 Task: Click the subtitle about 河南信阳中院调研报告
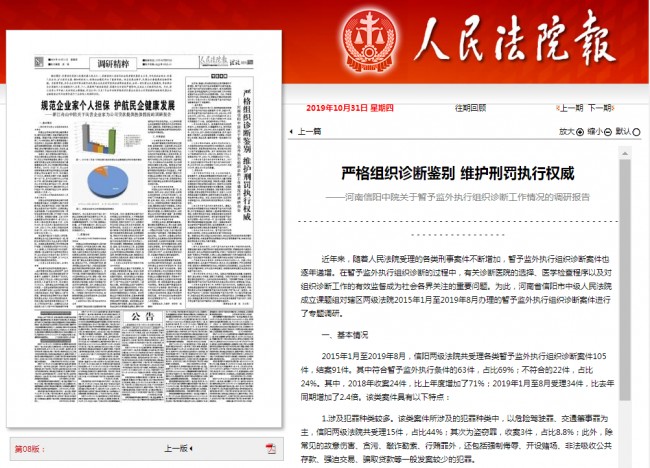click(458, 197)
